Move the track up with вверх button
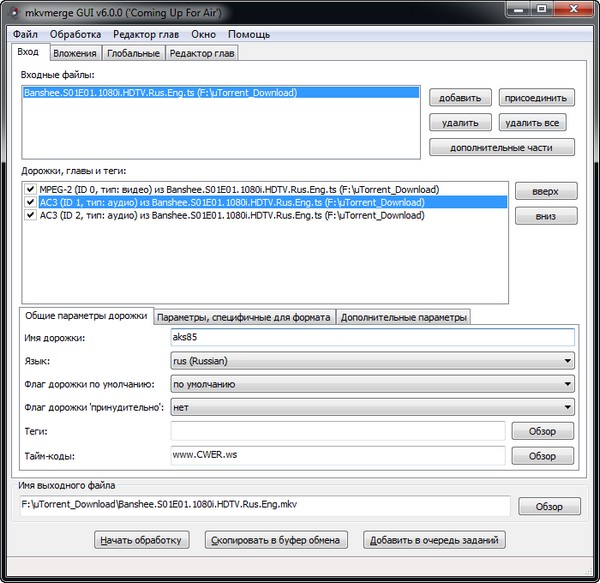Screen dimensions: 600x583 [x=546, y=191]
